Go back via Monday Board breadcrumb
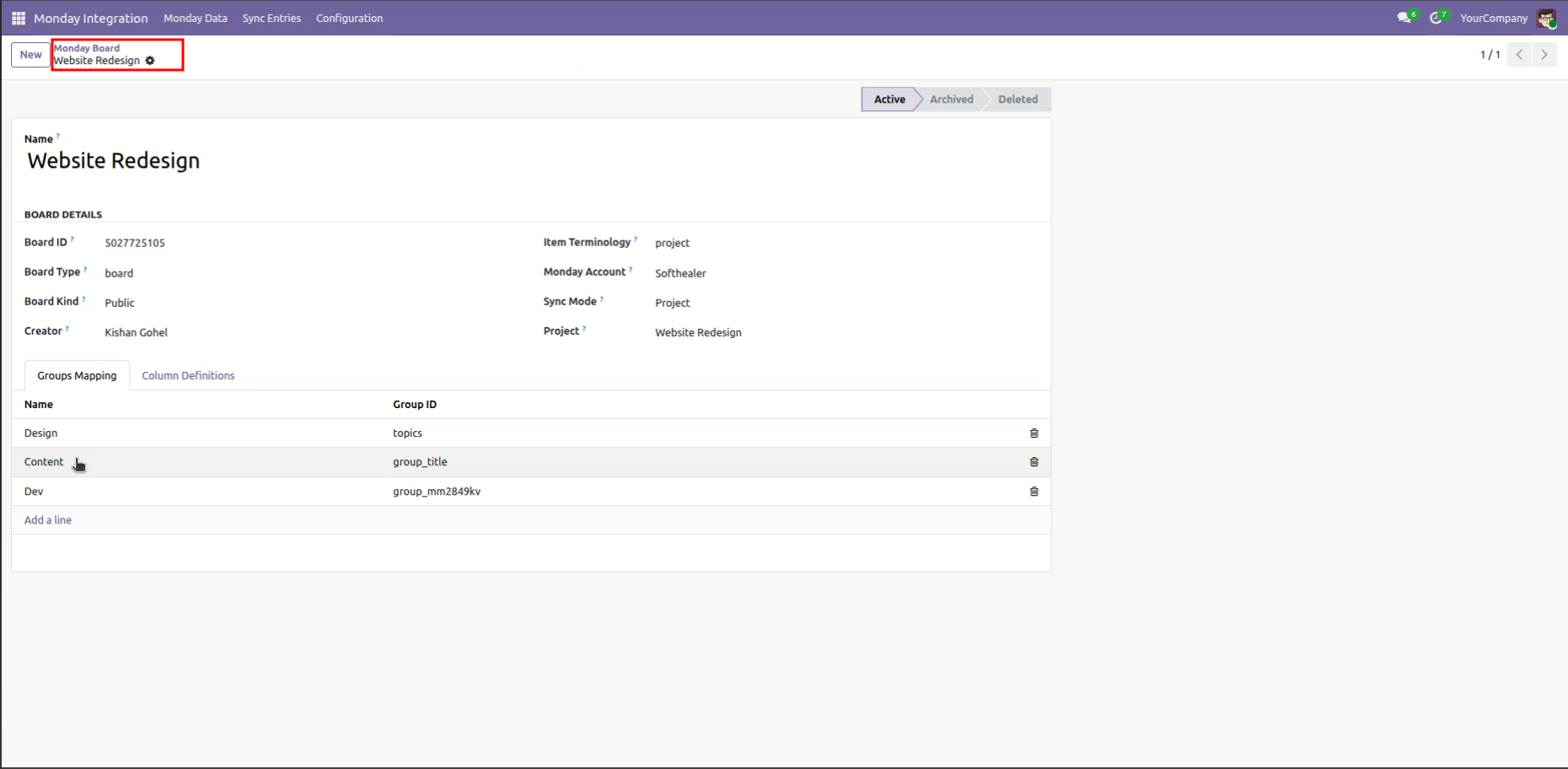The image size is (1568, 769). [x=87, y=48]
